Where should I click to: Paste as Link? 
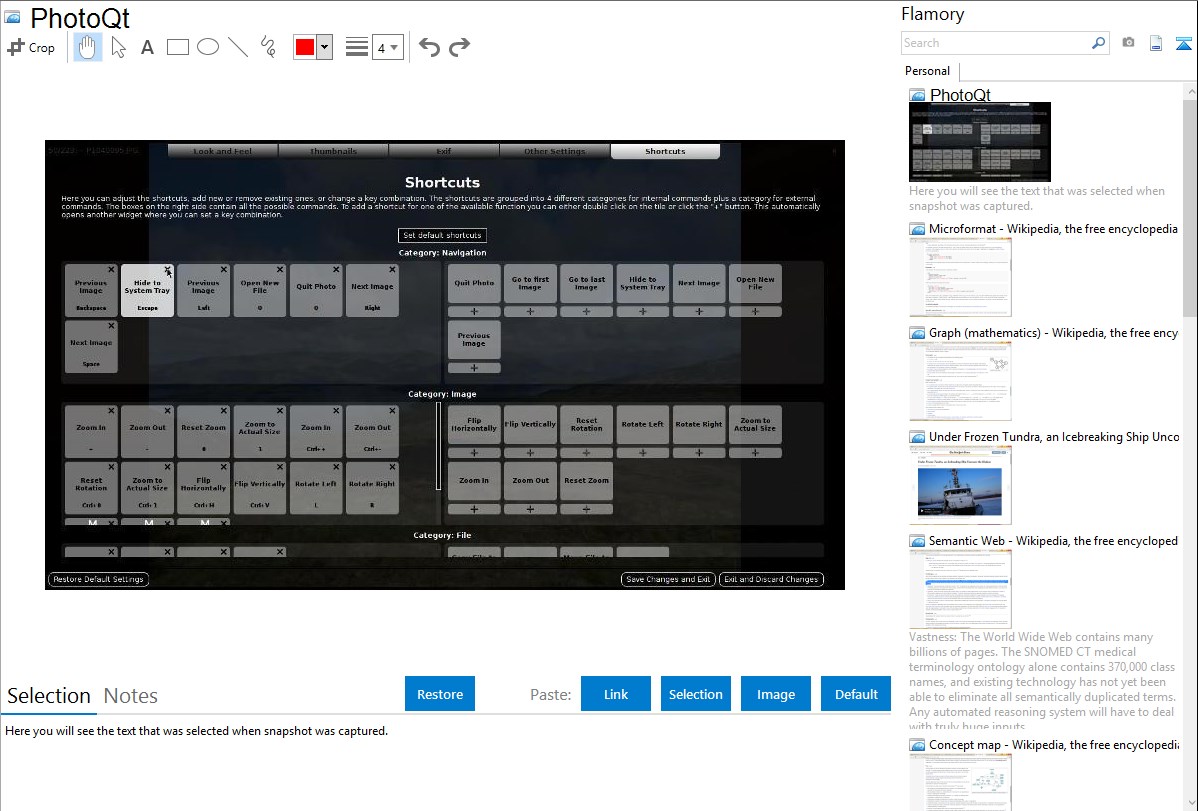coord(616,694)
